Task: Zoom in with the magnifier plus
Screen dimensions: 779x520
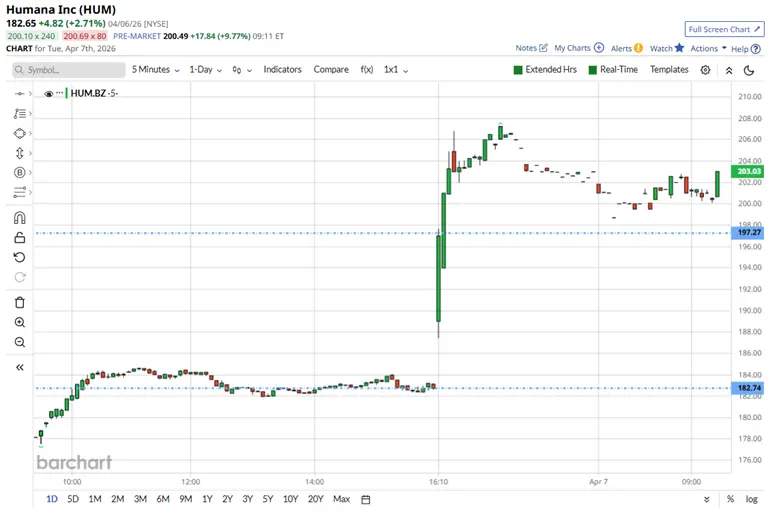Action: pyautogui.click(x=19, y=322)
